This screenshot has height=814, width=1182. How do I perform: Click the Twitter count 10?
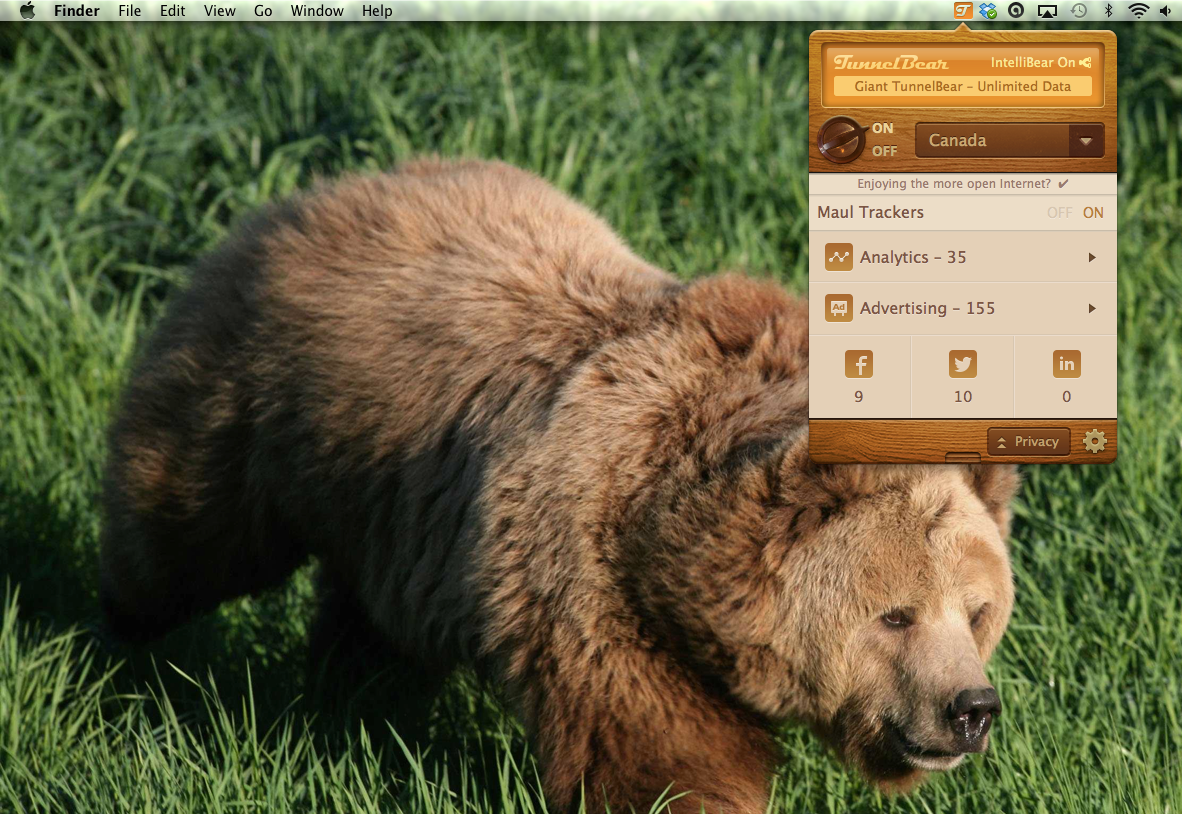(x=963, y=396)
